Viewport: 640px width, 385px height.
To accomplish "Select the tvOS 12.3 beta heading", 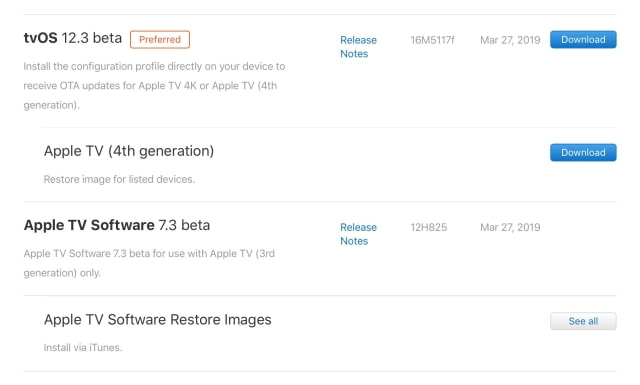I will pos(73,38).
